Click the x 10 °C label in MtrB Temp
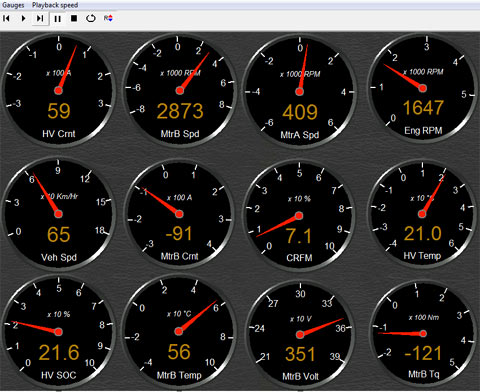The height and width of the screenshot is (392, 480). click(179, 314)
